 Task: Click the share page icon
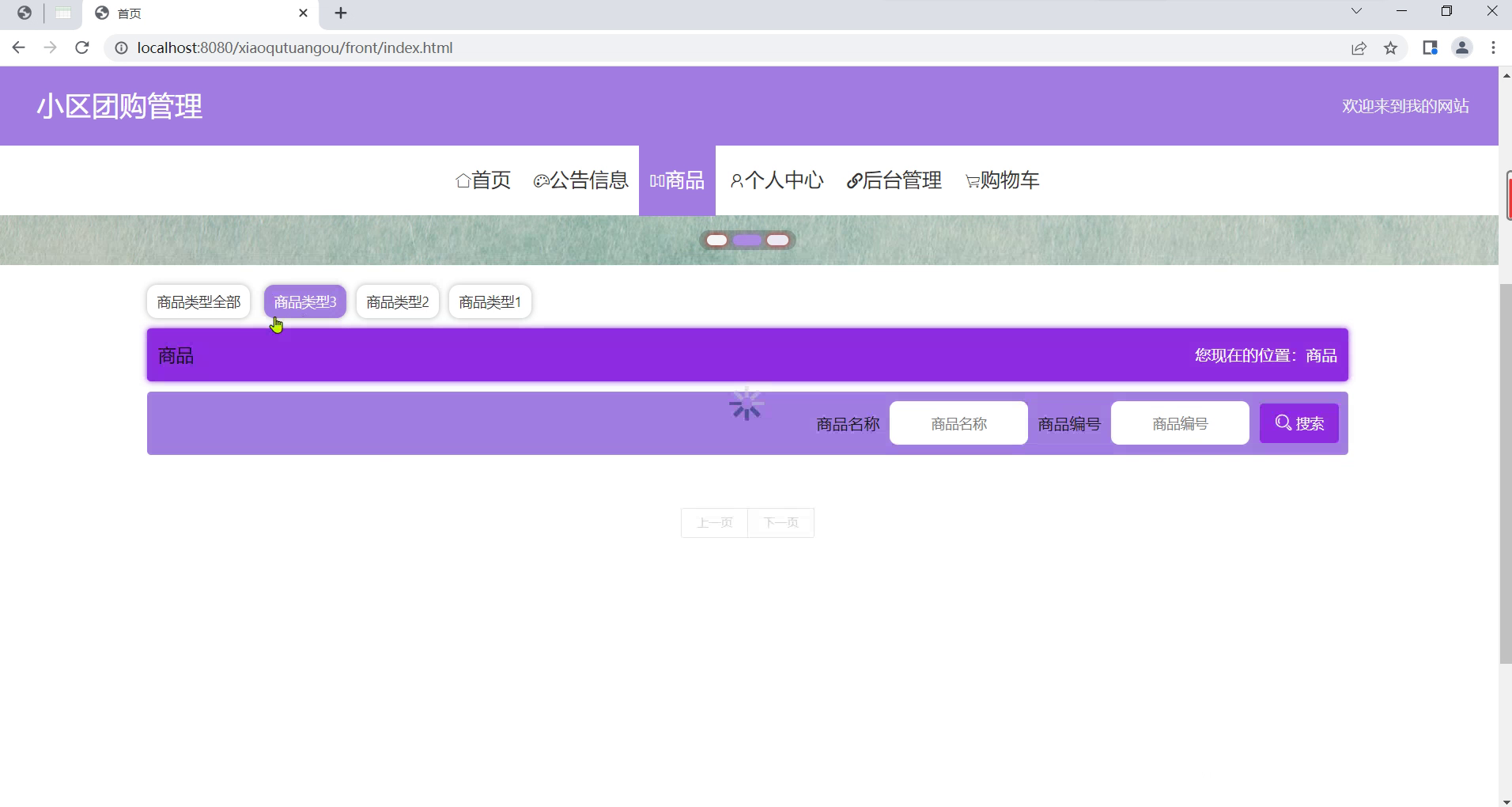[x=1359, y=48]
